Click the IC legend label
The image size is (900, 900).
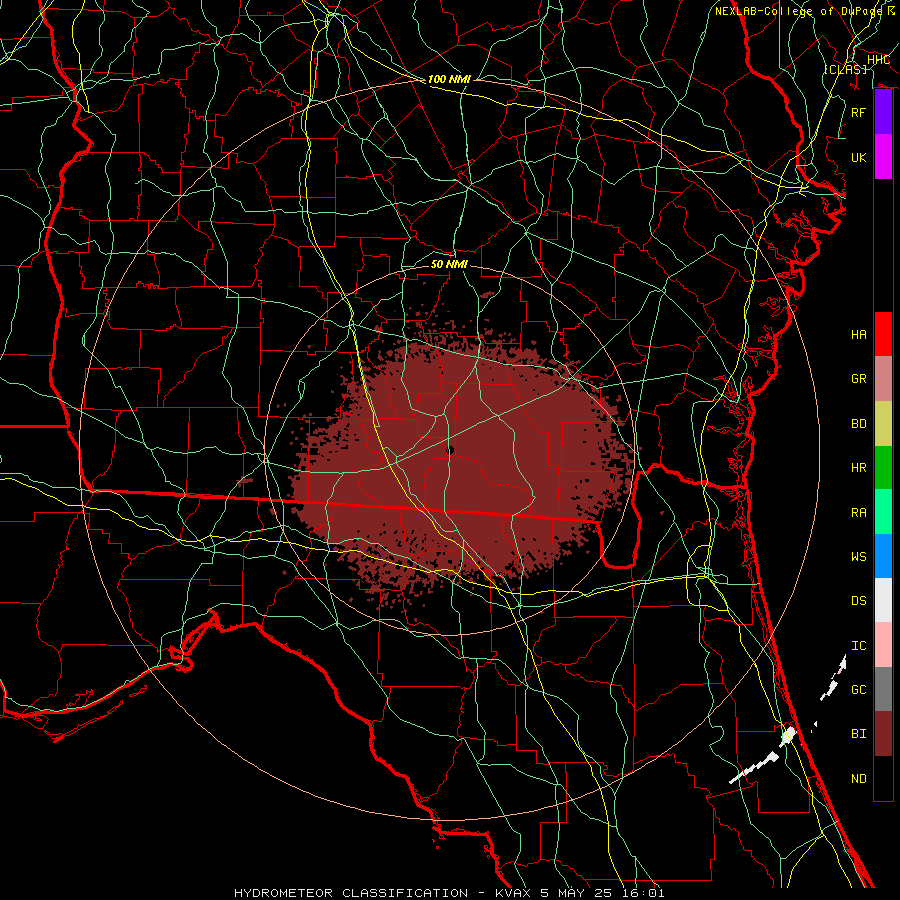859,646
